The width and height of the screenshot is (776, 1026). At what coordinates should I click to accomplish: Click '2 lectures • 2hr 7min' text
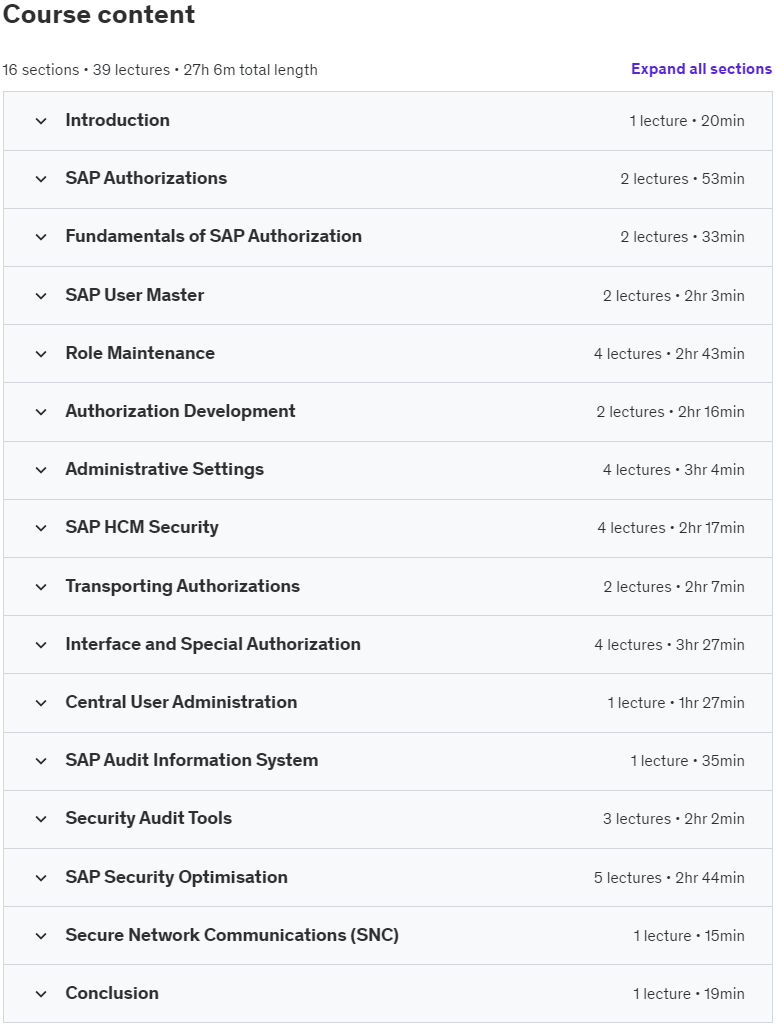tap(674, 587)
